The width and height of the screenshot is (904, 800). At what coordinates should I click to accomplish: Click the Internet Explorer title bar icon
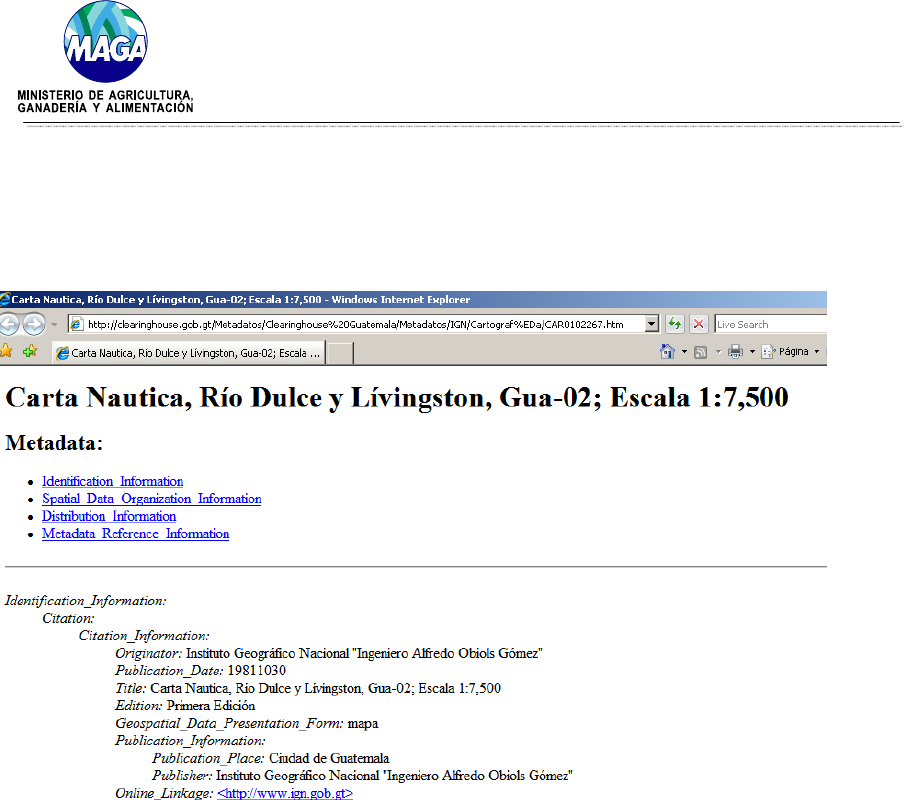coord(5,299)
